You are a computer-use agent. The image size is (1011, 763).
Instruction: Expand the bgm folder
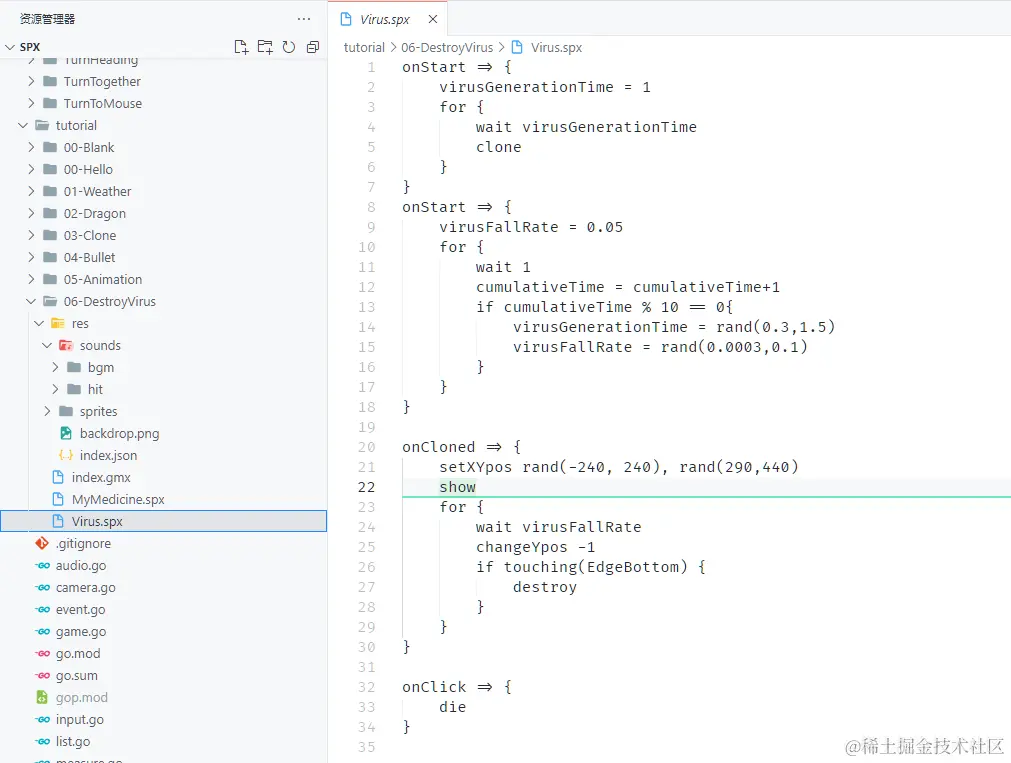pos(55,367)
